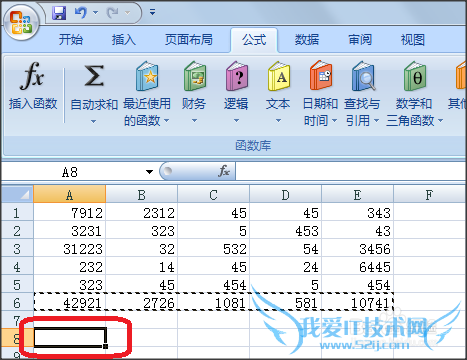Click the total cell 42921
467x360 pixels.
(69, 303)
